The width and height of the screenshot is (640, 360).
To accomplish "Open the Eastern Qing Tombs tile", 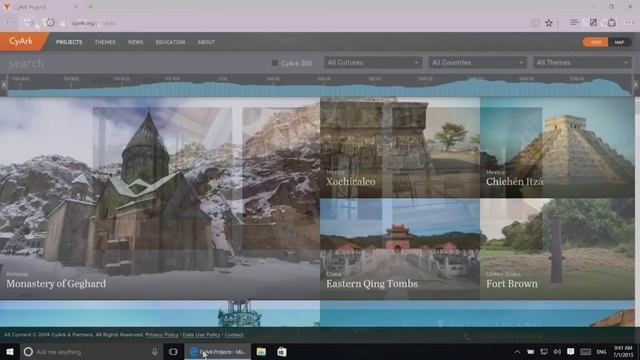I will click(400, 249).
